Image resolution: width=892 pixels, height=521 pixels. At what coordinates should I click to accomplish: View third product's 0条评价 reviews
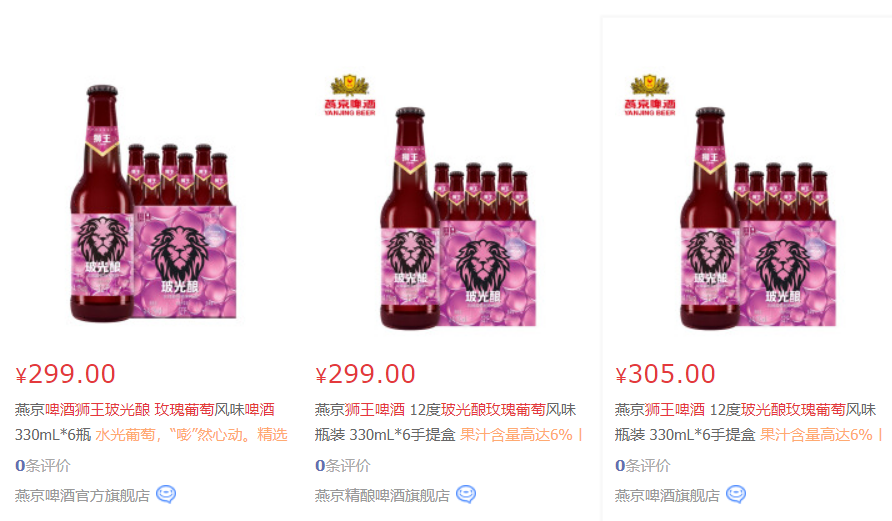click(x=642, y=465)
